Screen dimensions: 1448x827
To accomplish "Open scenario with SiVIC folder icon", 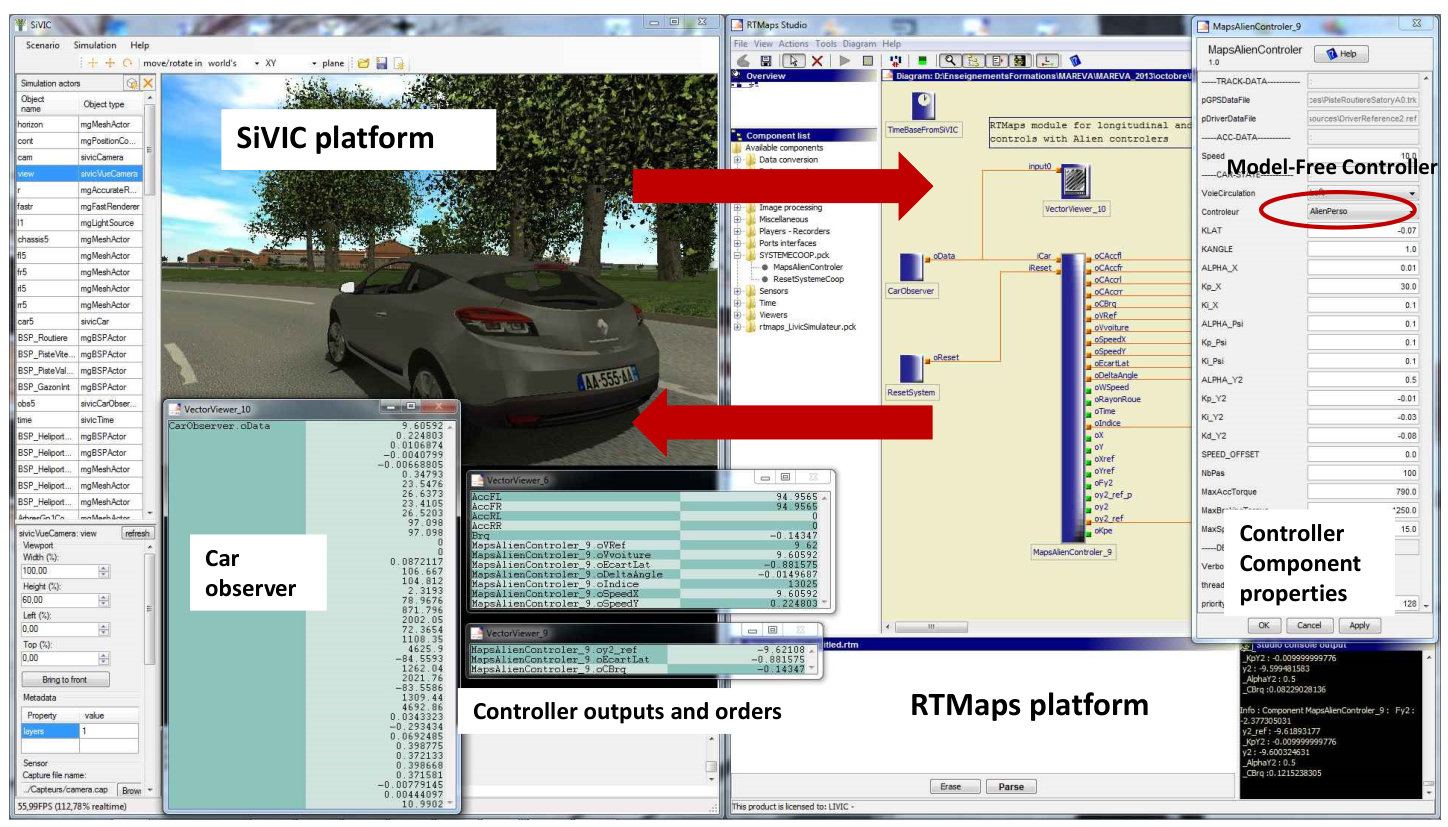I will pos(363,63).
